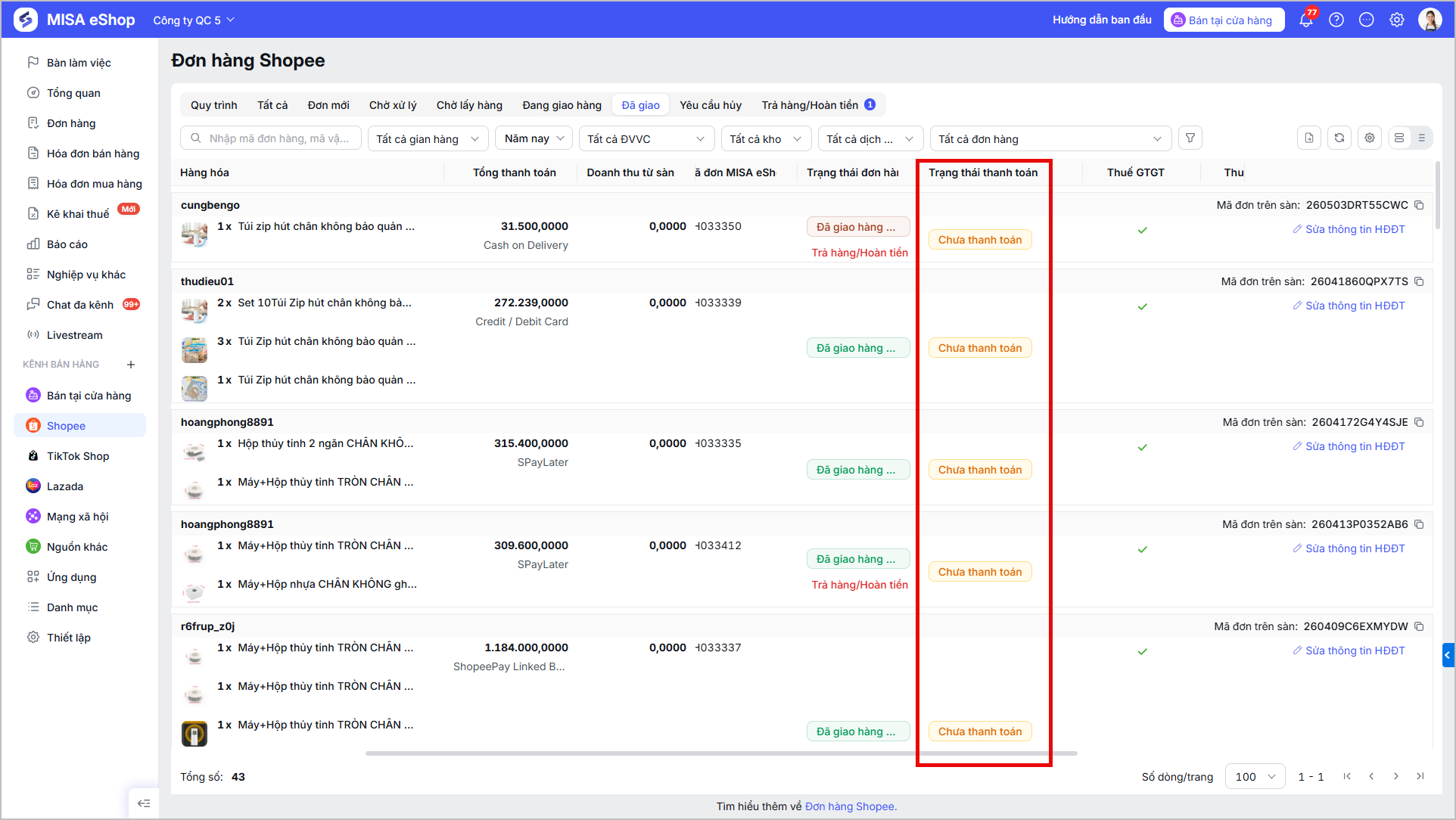This screenshot has height=820, width=1456.
Task: Open the help question mark icon
Action: click(1336, 20)
